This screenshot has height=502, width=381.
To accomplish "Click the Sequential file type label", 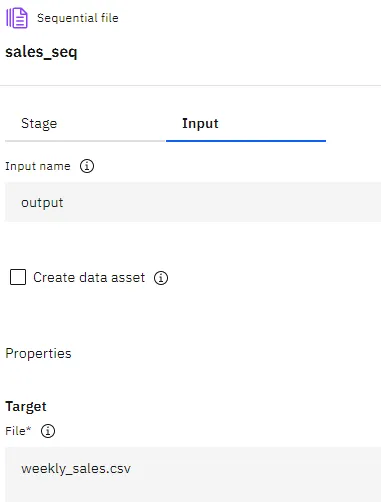I will [x=78, y=18].
